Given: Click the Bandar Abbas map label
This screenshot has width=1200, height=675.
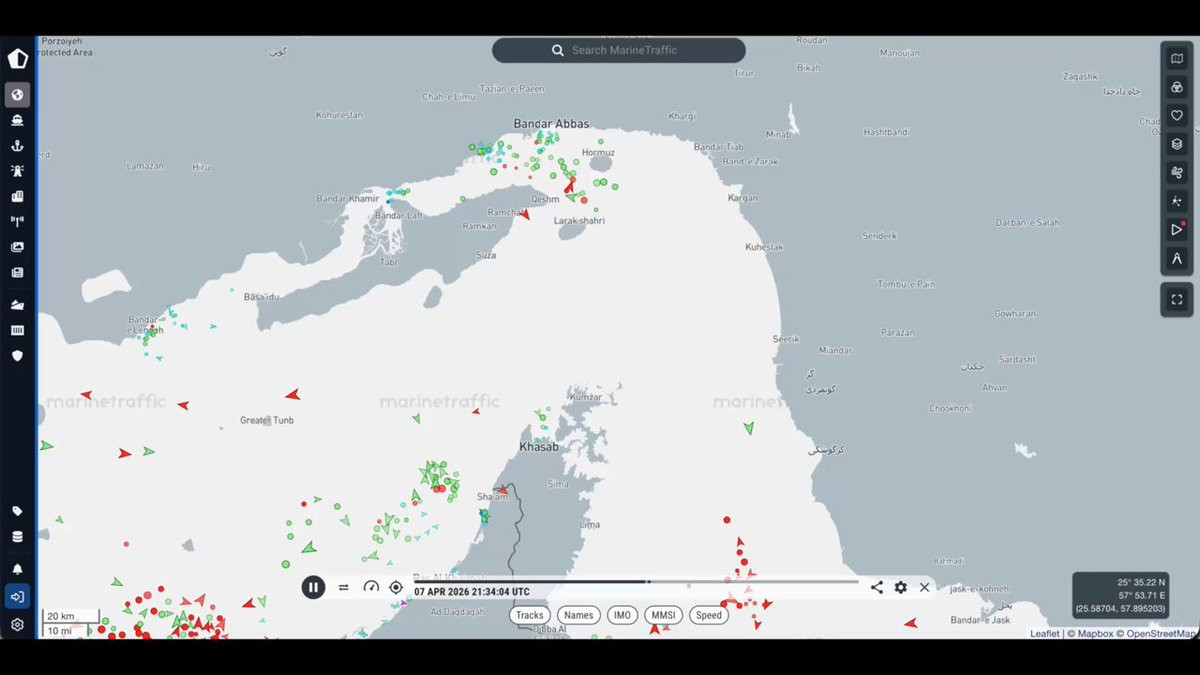Looking at the screenshot, I should [x=551, y=124].
